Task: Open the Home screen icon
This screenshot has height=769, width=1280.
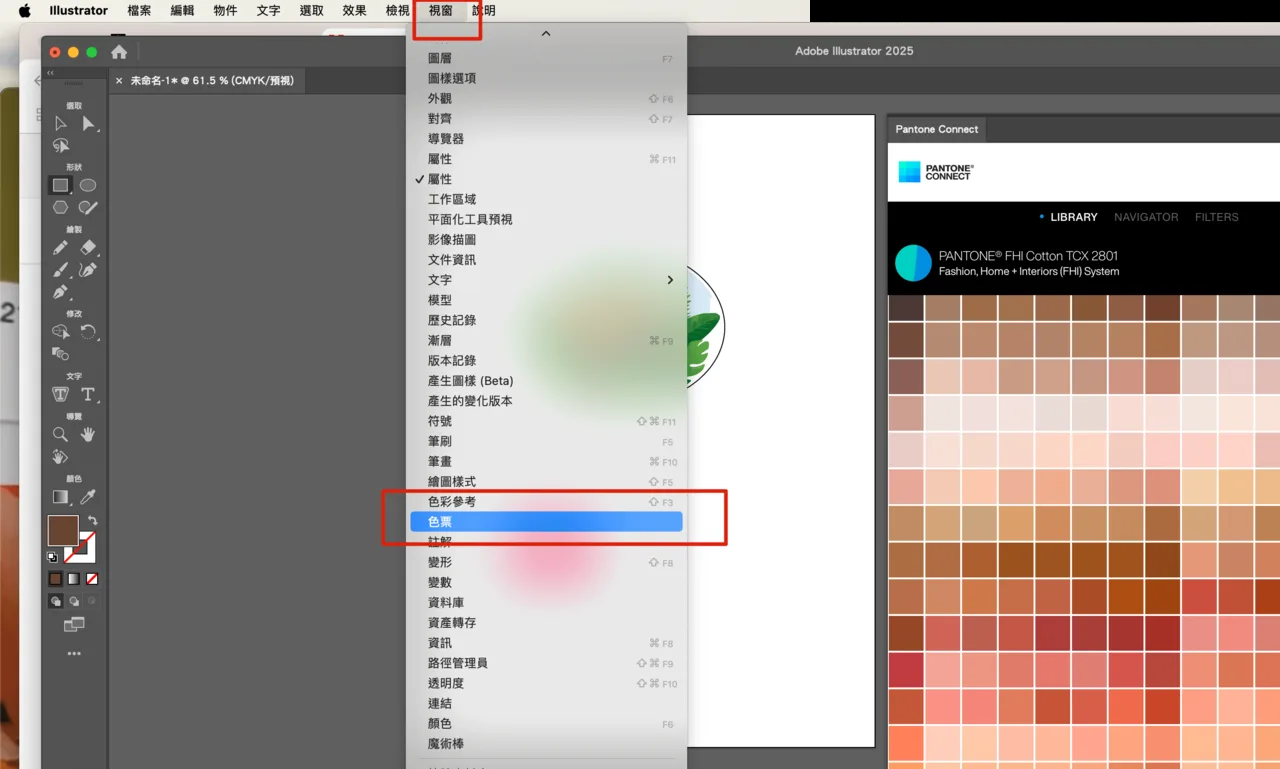Action: [119, 52]
